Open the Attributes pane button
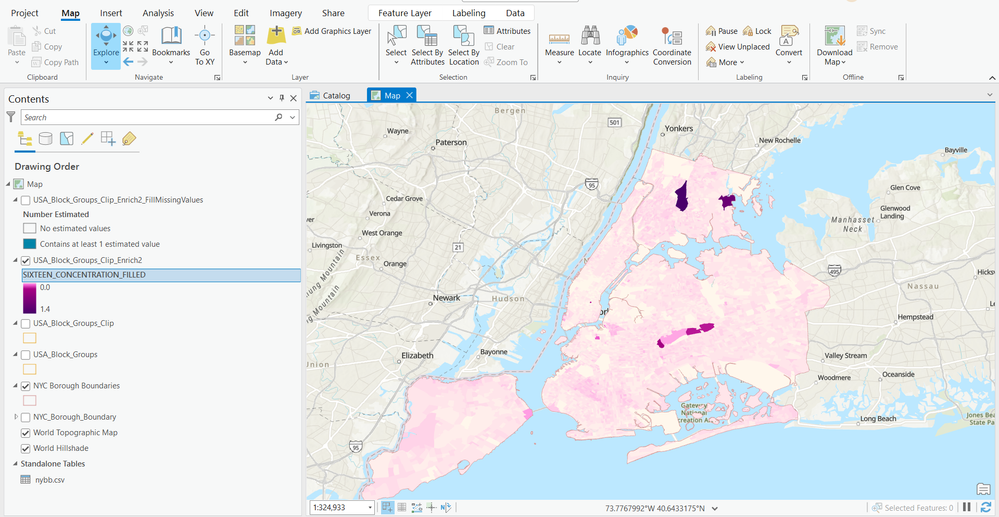Image resolution: width=999 pixels, height=517 pixels. (x=507, y=31)
